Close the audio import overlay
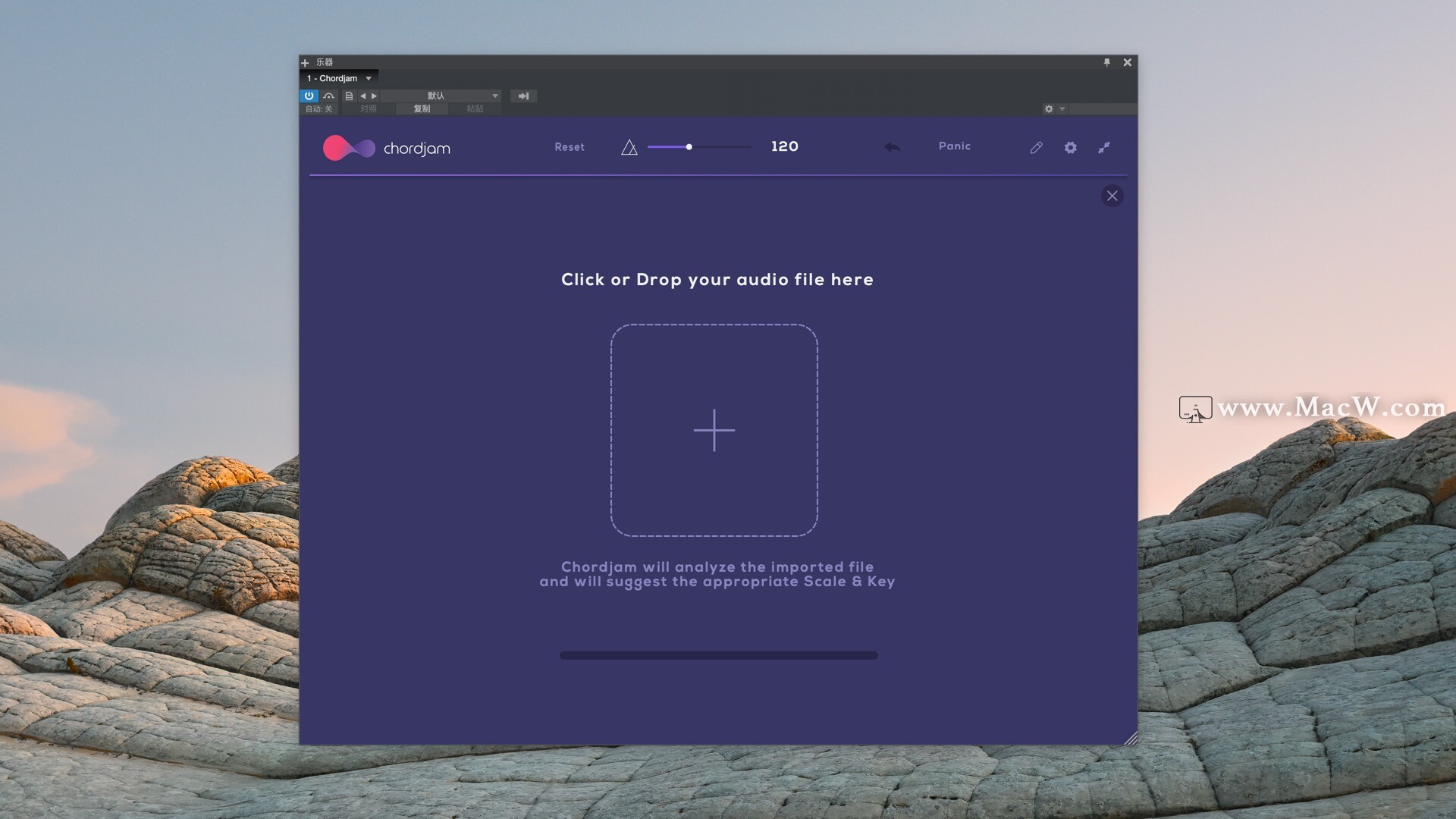 pos(1112,196)
